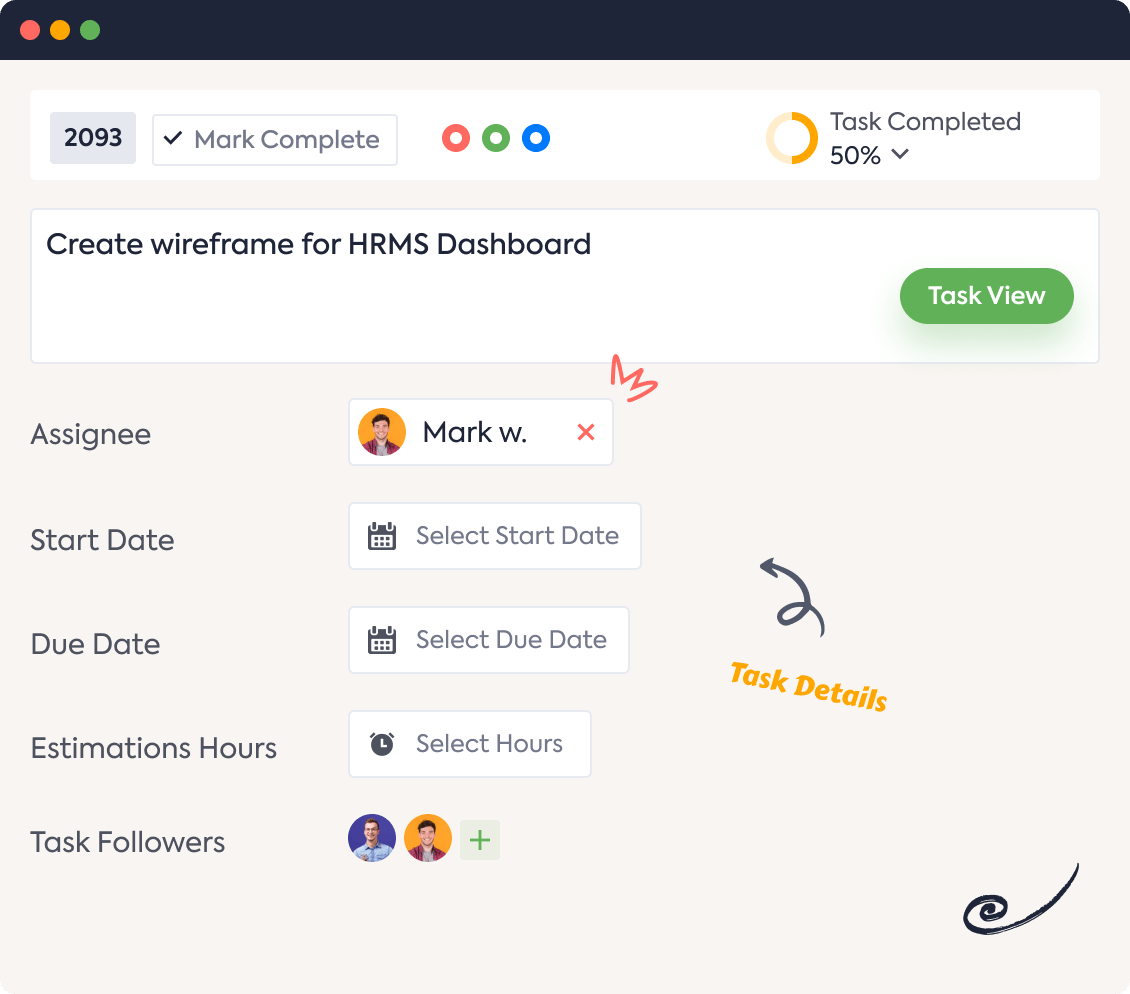
Task: Open the Start Date calendar icon
Action: pos(382,536)
